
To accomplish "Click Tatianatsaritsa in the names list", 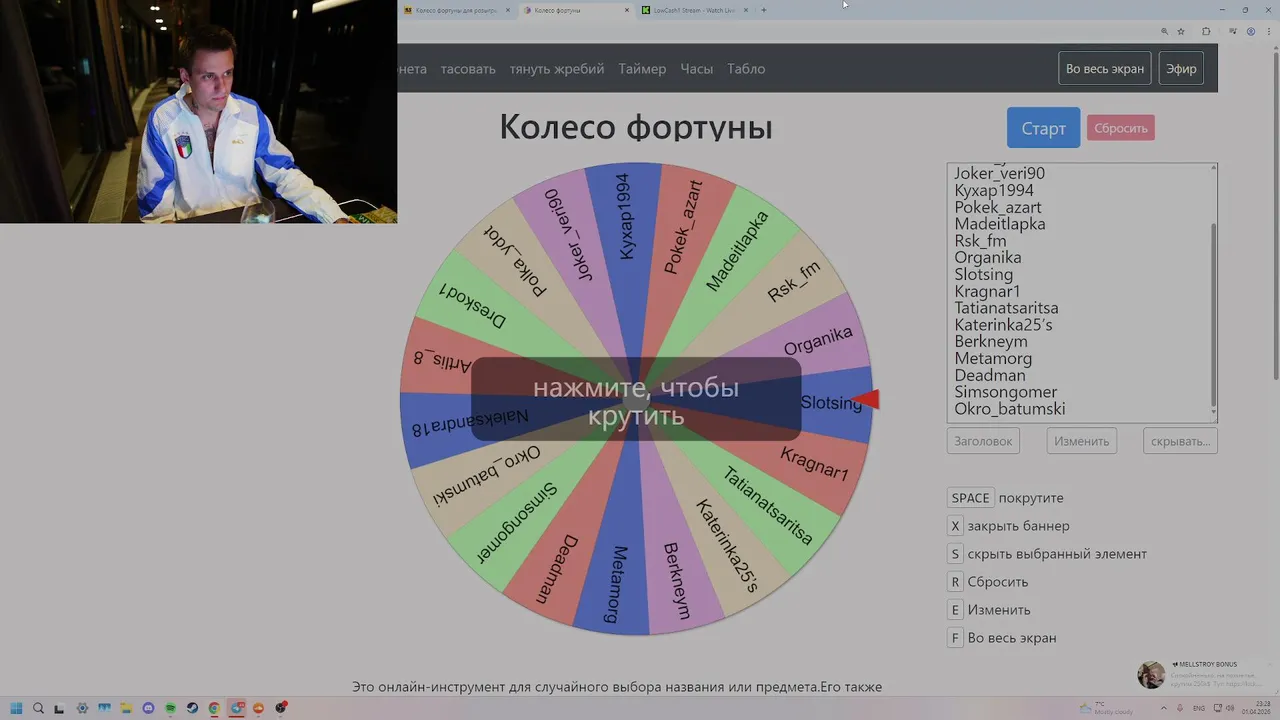I will 1006,308.
